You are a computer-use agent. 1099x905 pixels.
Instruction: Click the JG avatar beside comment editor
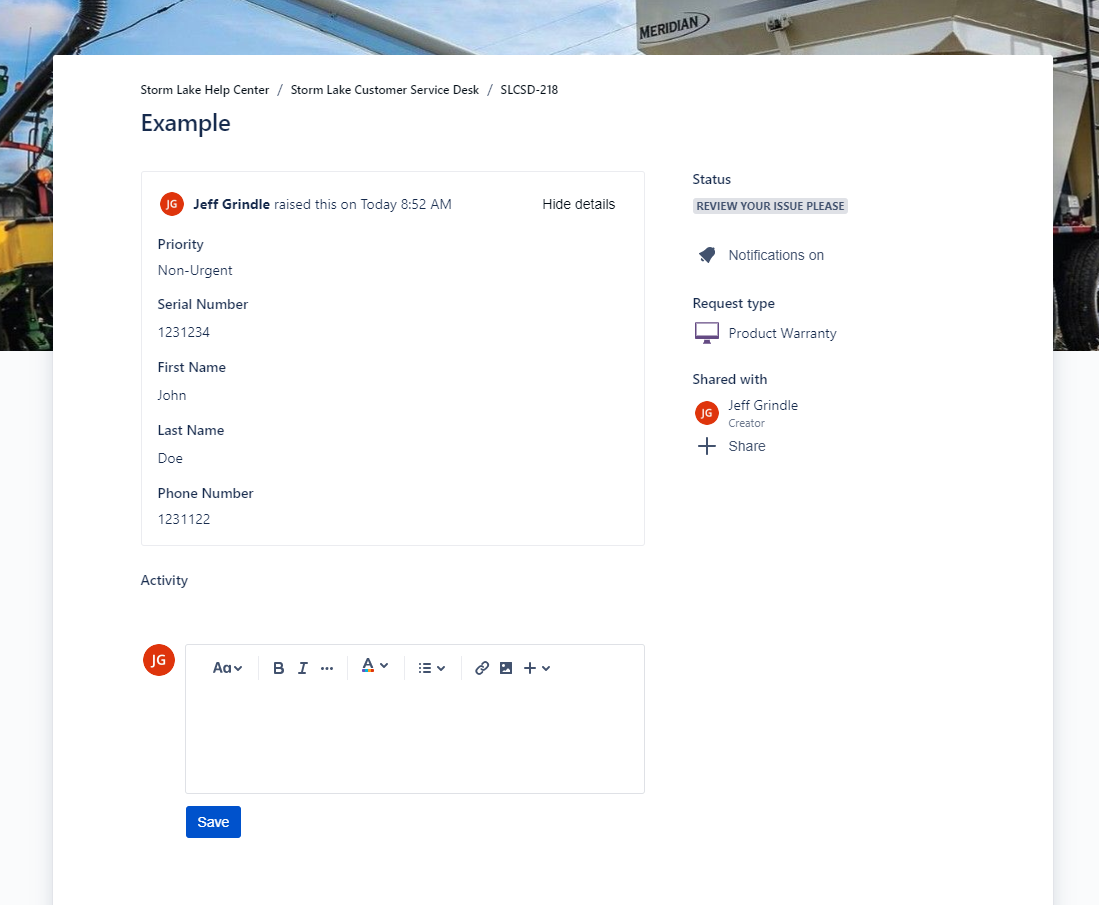[x=159, y=660]
